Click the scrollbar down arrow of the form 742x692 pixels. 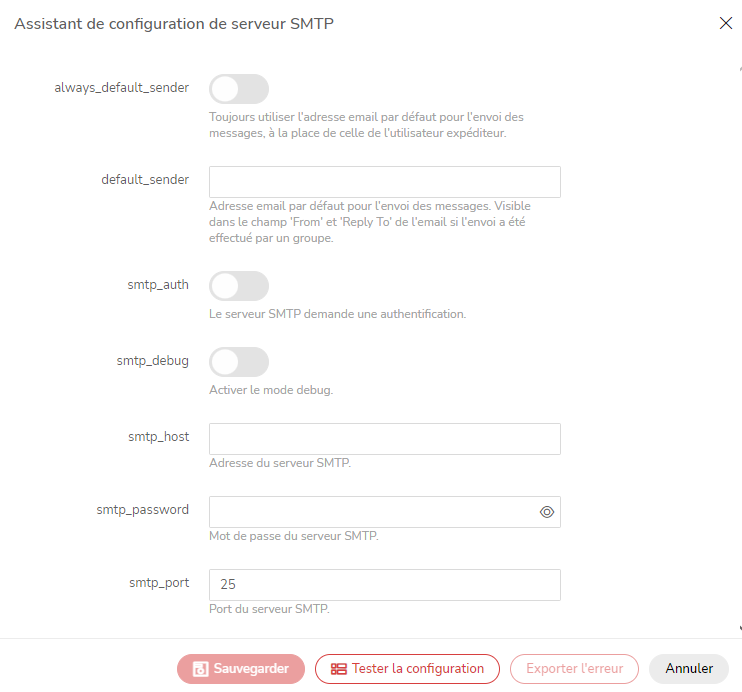click(x=740, y=628)
